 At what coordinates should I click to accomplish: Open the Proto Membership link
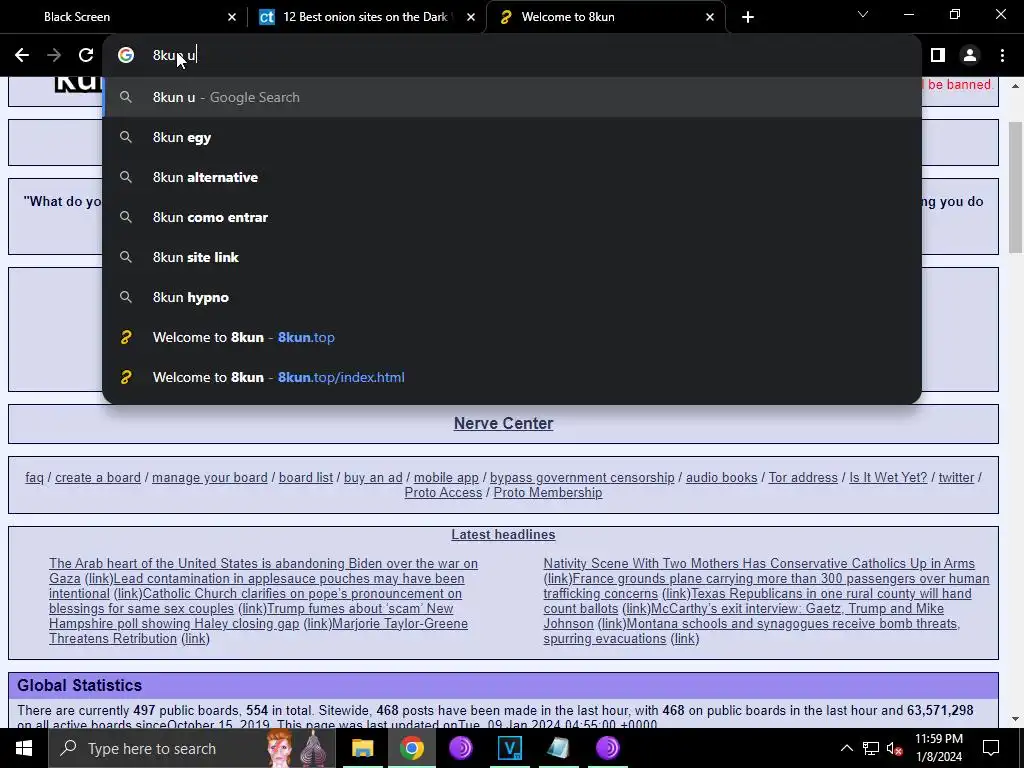coord(547,492)
